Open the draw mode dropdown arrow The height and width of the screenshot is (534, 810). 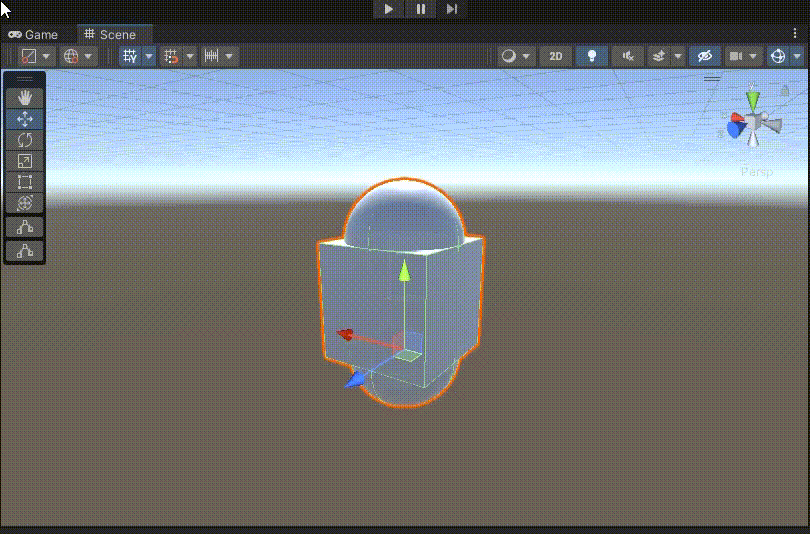click(526, 56)
